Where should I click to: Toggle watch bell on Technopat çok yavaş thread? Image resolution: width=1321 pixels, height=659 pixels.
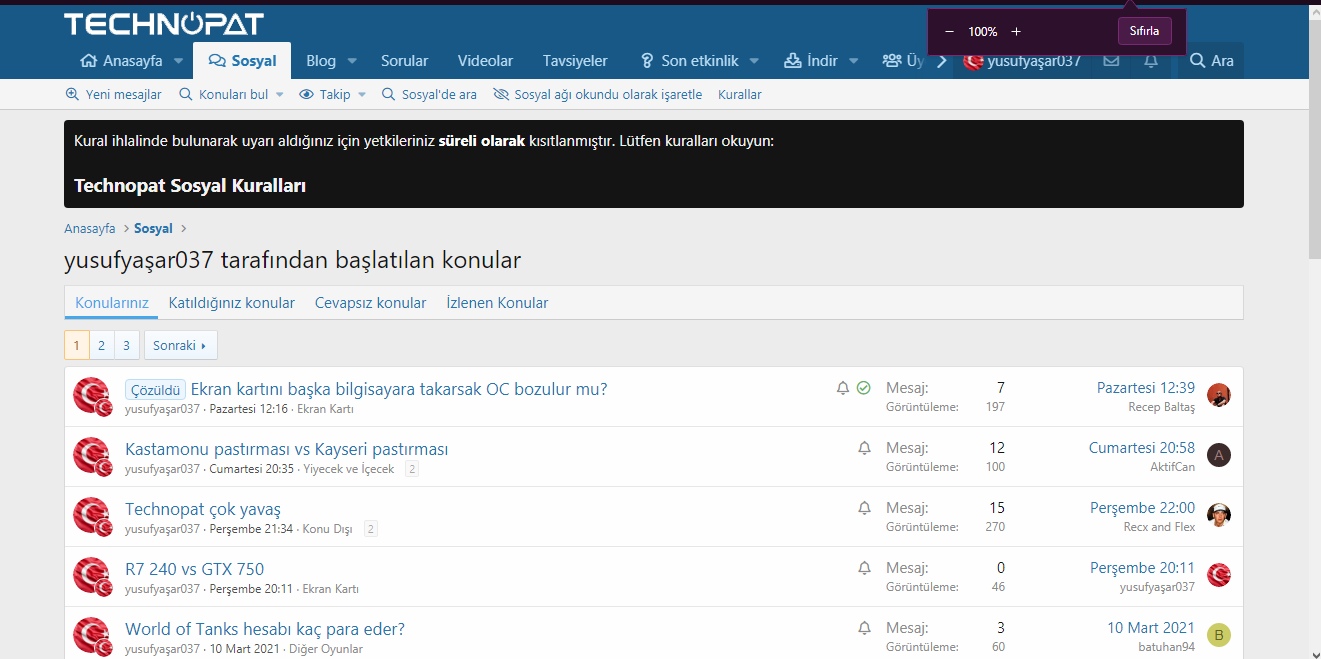tap(864, 508)
